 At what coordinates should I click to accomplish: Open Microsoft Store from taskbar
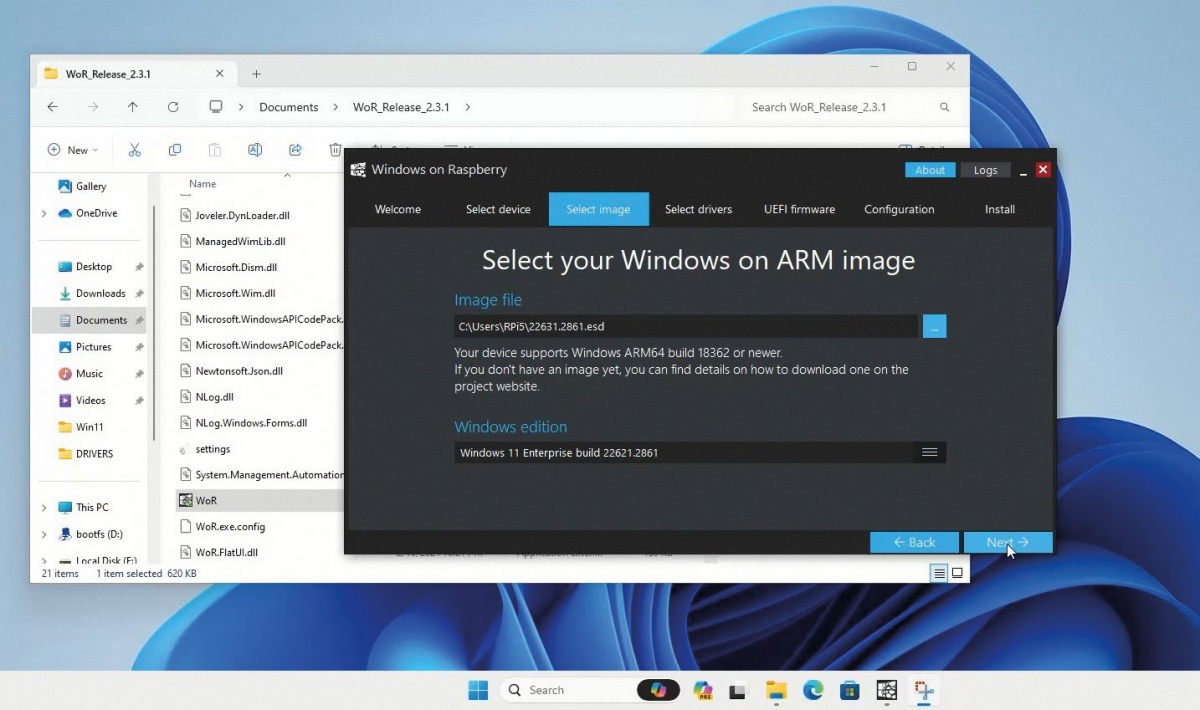850,690
